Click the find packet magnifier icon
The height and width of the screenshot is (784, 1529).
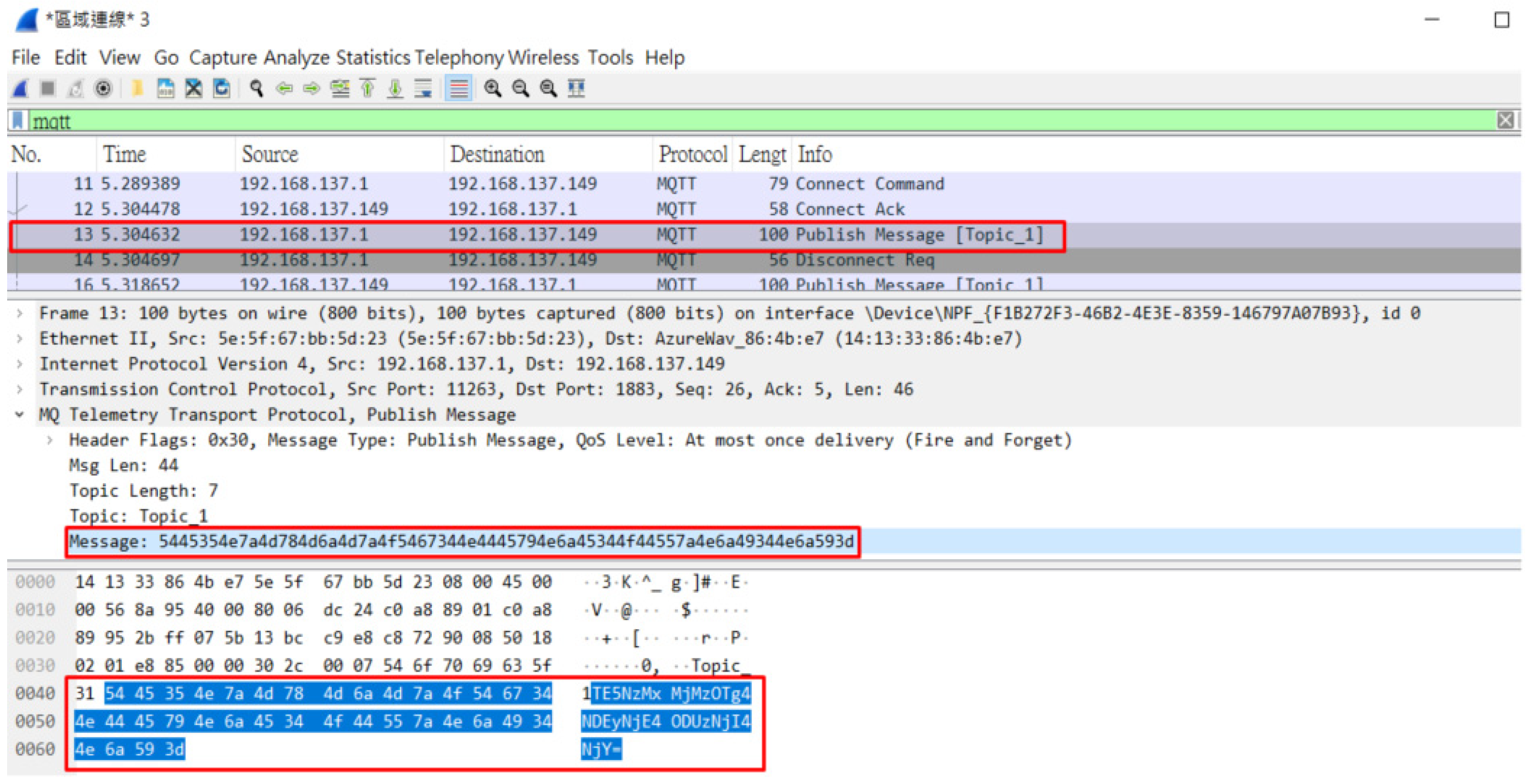tap(257, 89)
